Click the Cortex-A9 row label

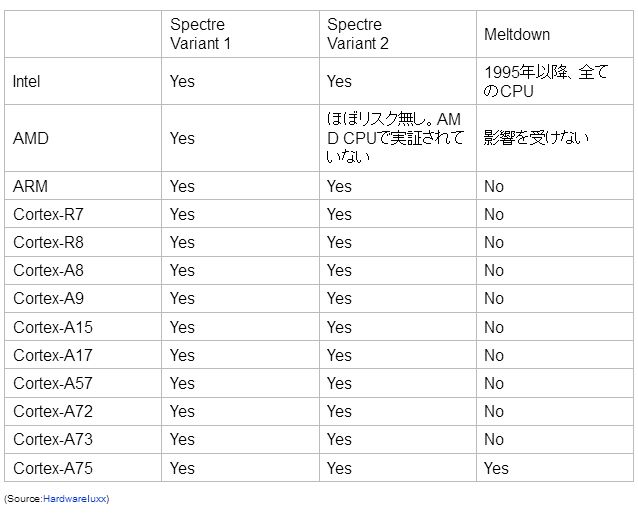tap(48, 298)
